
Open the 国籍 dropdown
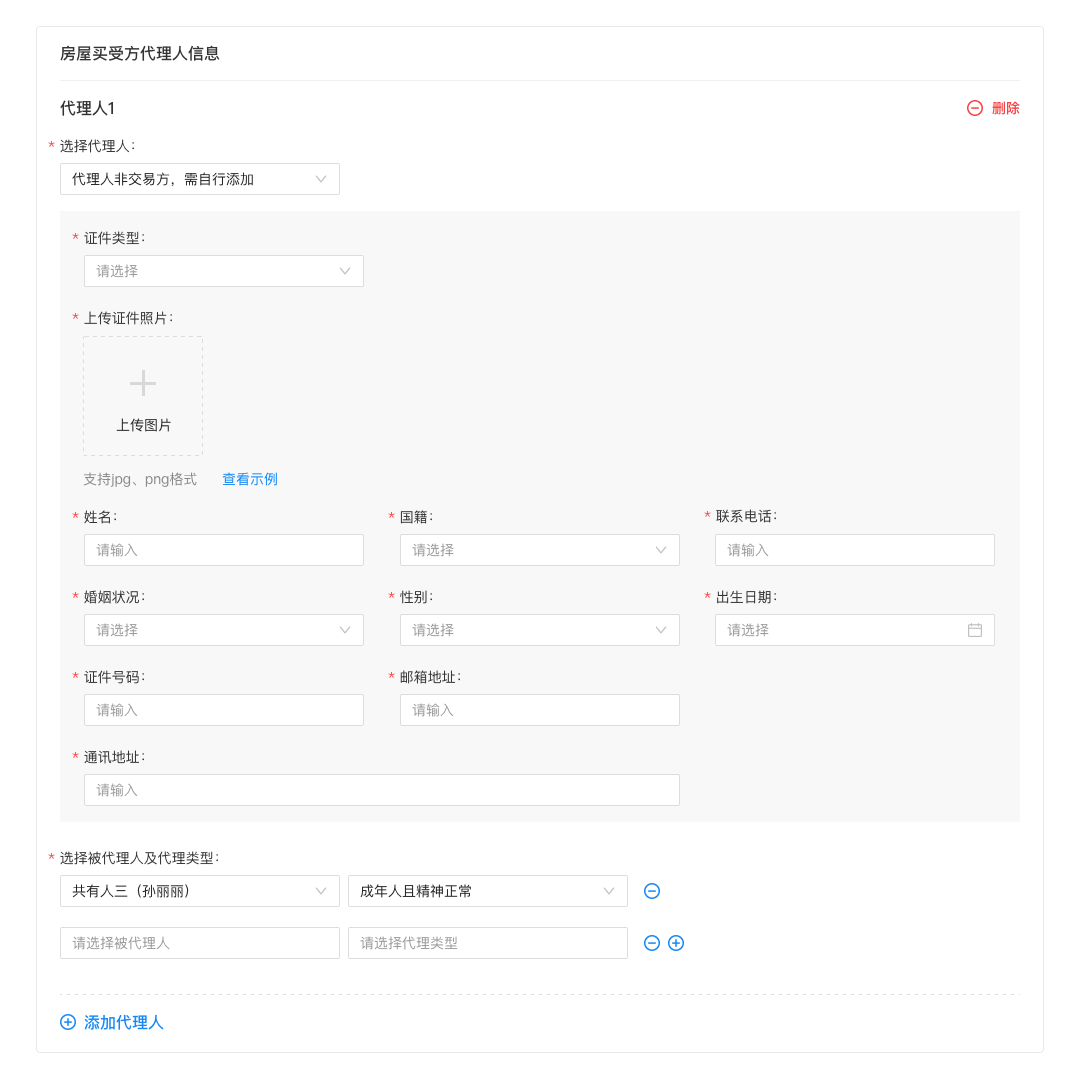[539, 550]
